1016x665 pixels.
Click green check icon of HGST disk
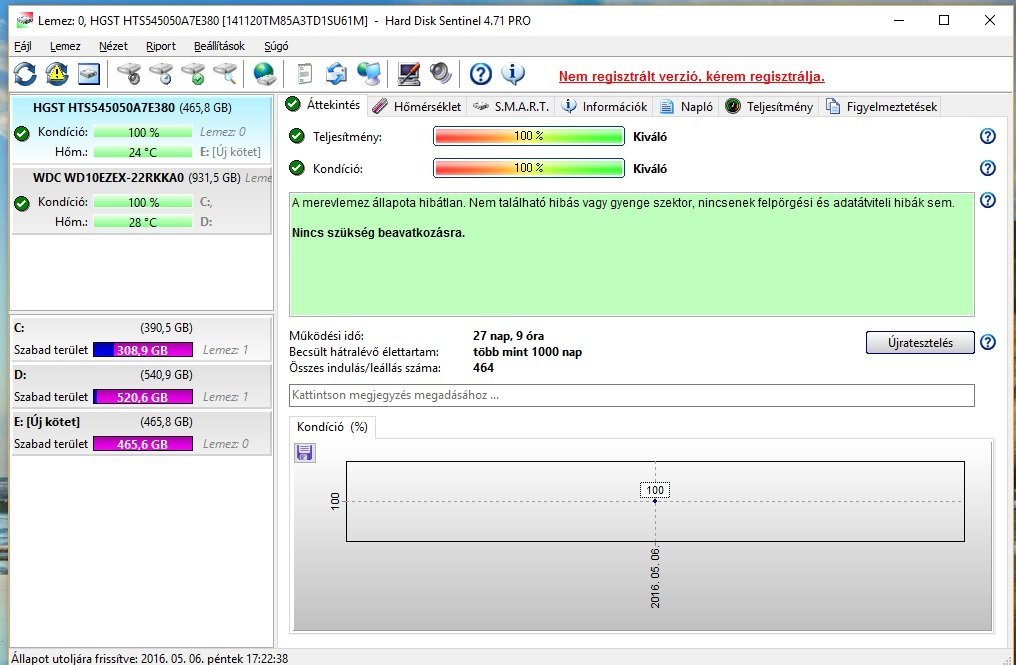[x=22, y=134]
